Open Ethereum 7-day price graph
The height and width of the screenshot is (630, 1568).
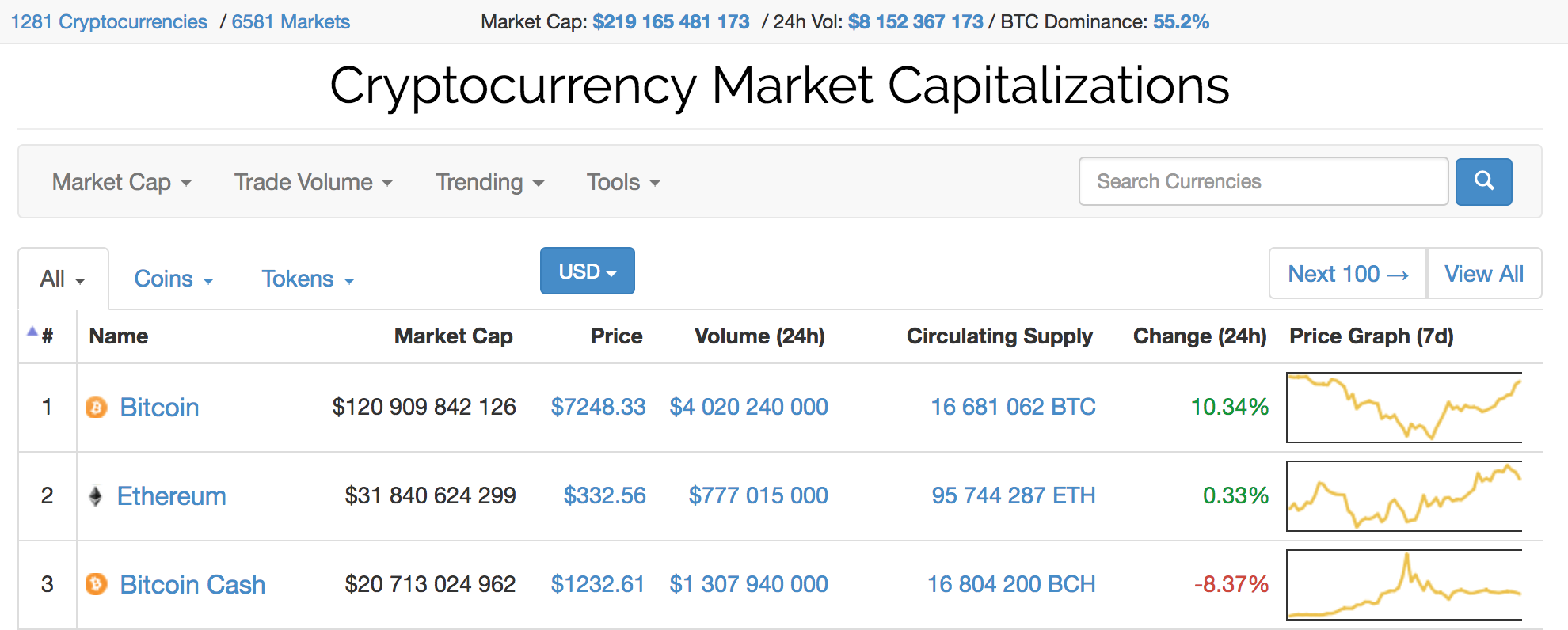1403,496
